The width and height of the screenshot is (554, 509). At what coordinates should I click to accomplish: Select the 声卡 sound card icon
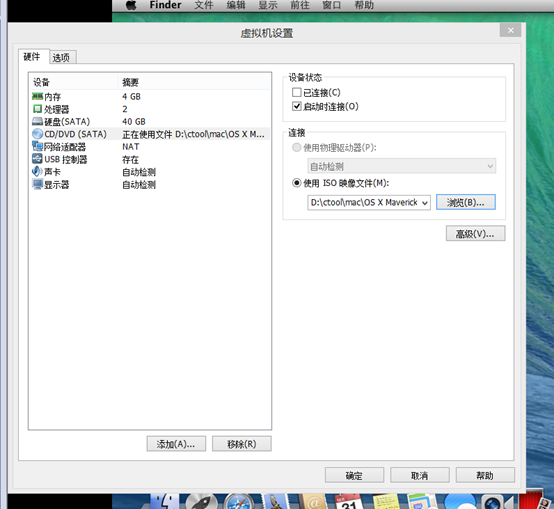click(37, 172)
